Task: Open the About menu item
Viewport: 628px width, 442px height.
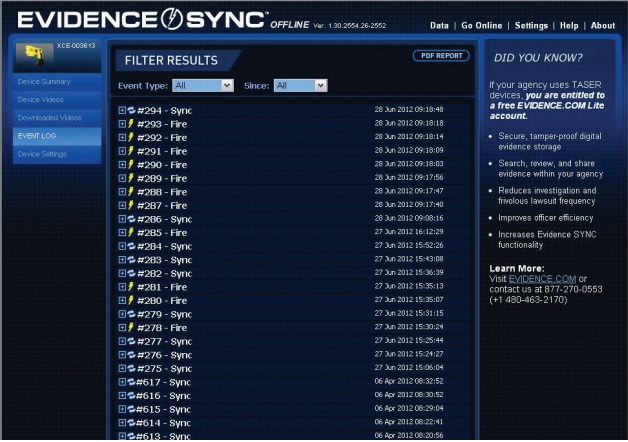Action: click(x=603, y=26)
